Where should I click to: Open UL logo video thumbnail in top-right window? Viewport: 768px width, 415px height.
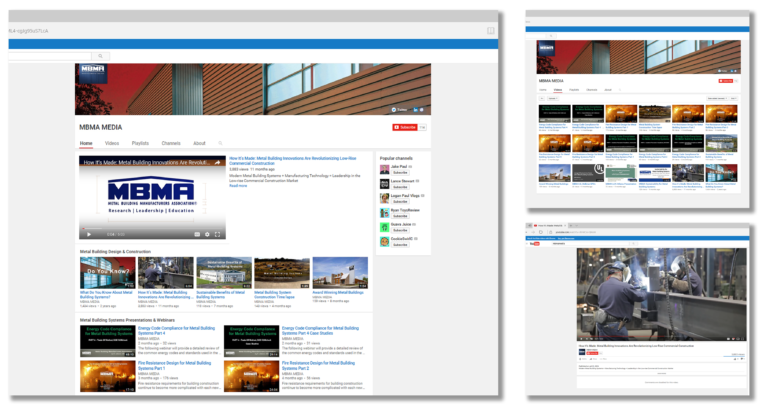pyautogui.click(x=588, y=173)
